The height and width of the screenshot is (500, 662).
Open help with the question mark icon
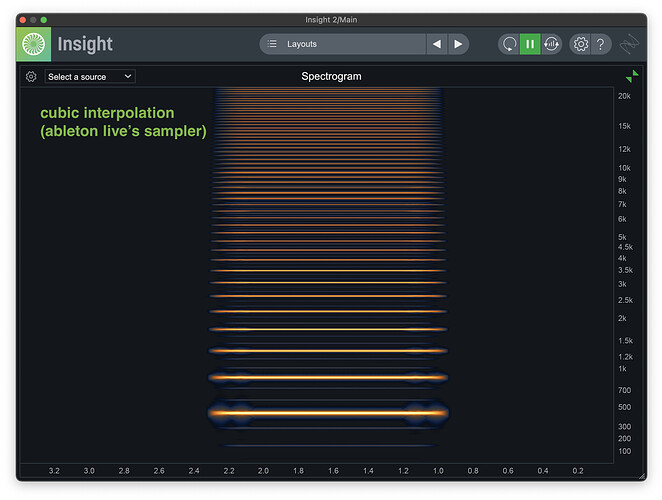pyautogui.click(x=600, y=44)
